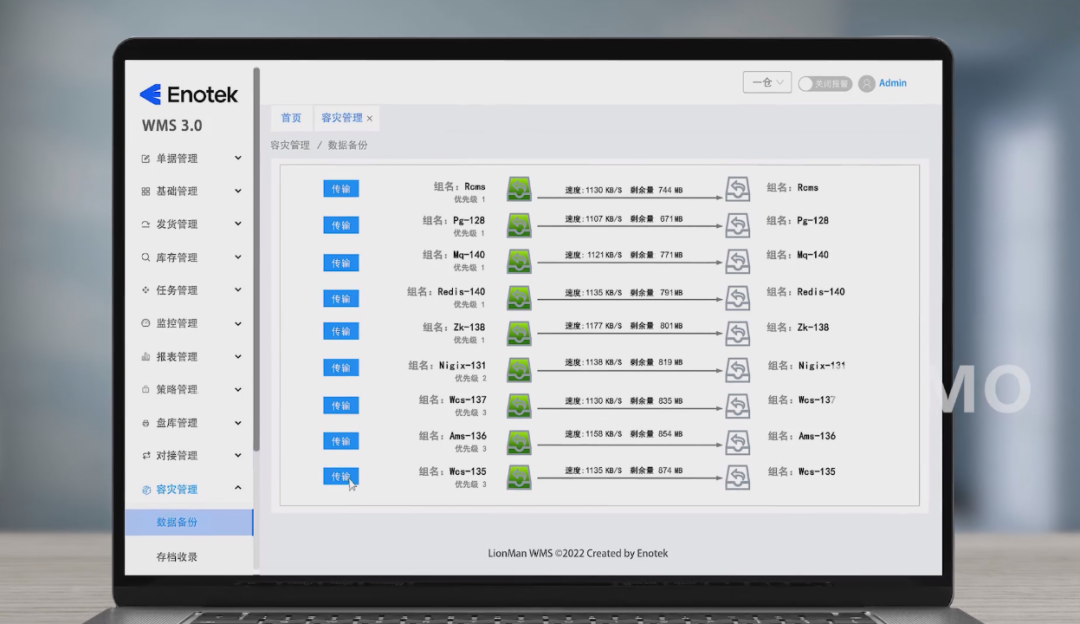The width and height of the screenshot is (1080, 624).
Task: Click the green source icon for Zk-138
Action: (519, 333)
